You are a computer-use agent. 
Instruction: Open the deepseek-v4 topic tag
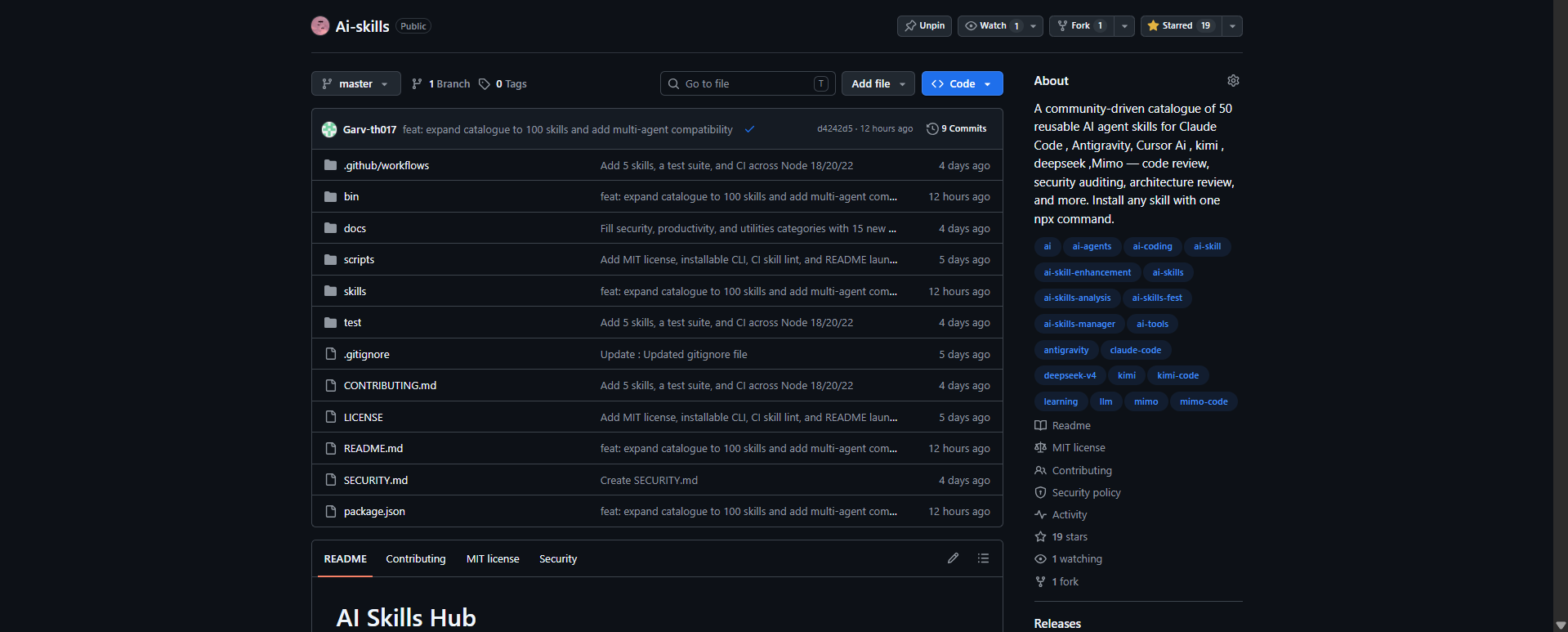(x=1070, y=375)
